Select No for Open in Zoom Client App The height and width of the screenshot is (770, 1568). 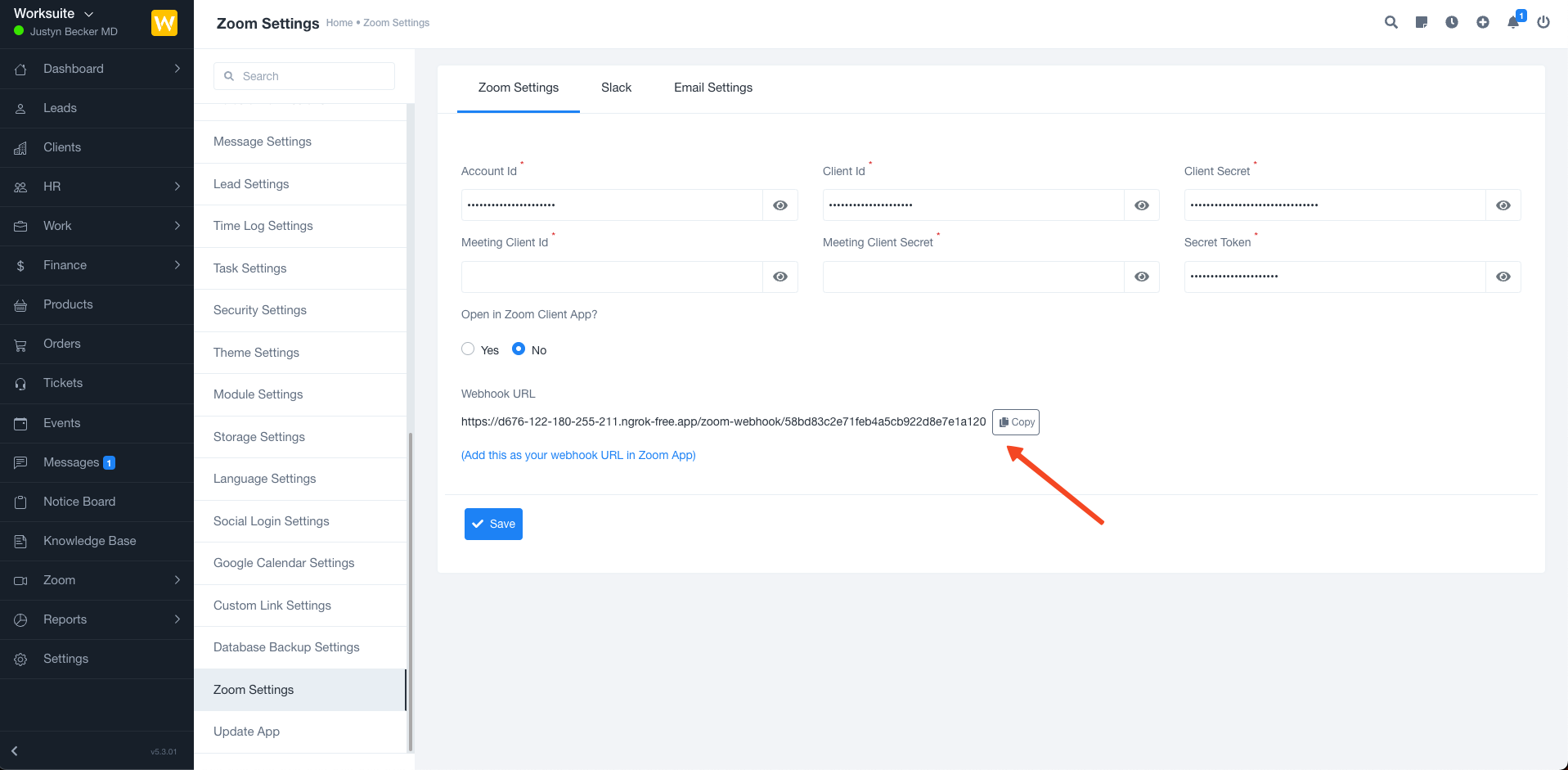point(519,349)
